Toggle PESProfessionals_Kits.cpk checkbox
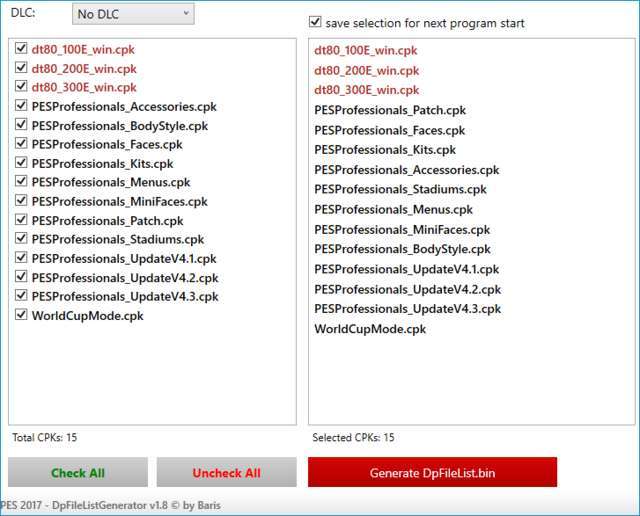 (x=21, y=162)
